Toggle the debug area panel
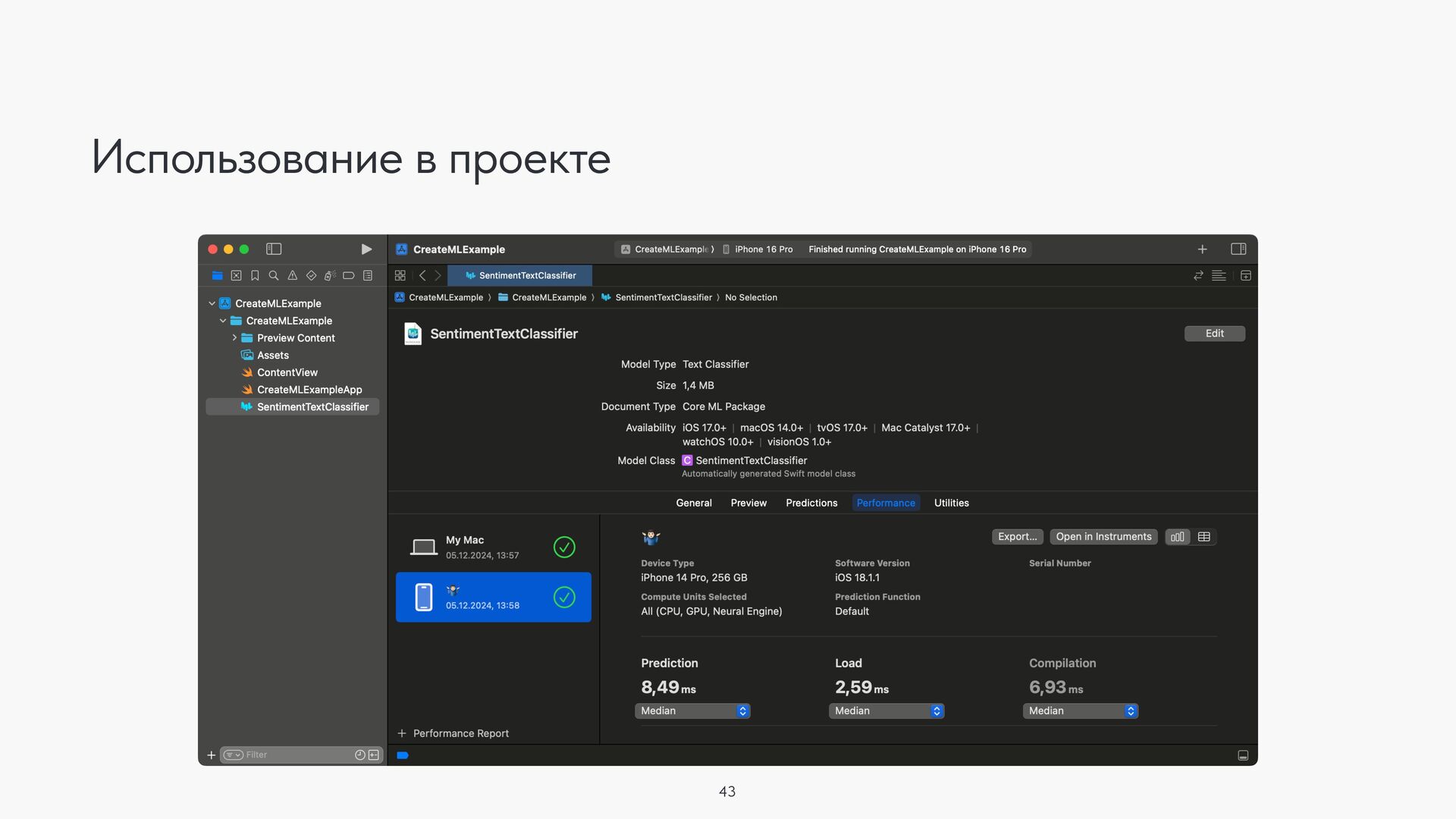This screenshot has height=819, width=1456. coord(1243,755)
